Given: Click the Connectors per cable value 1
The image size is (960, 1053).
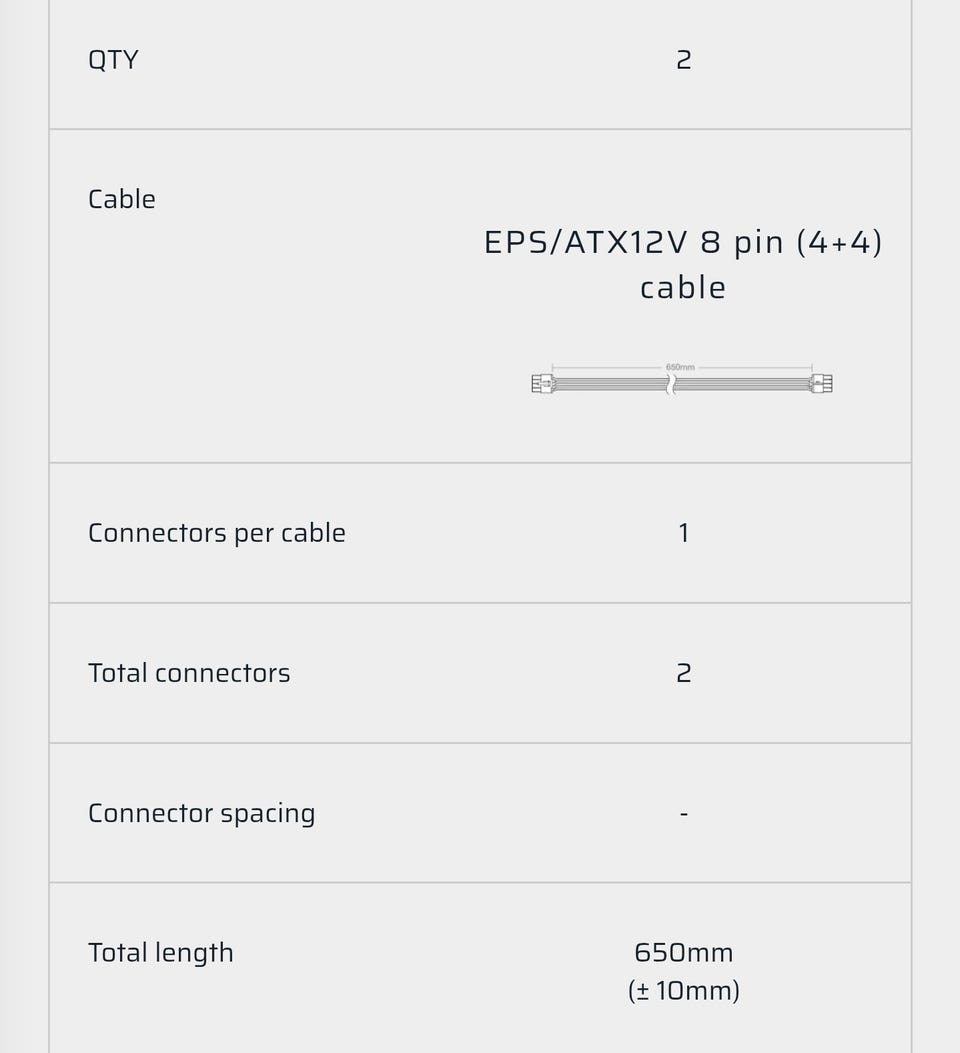Looking at the screenshot, I should [x=683, y=533].
